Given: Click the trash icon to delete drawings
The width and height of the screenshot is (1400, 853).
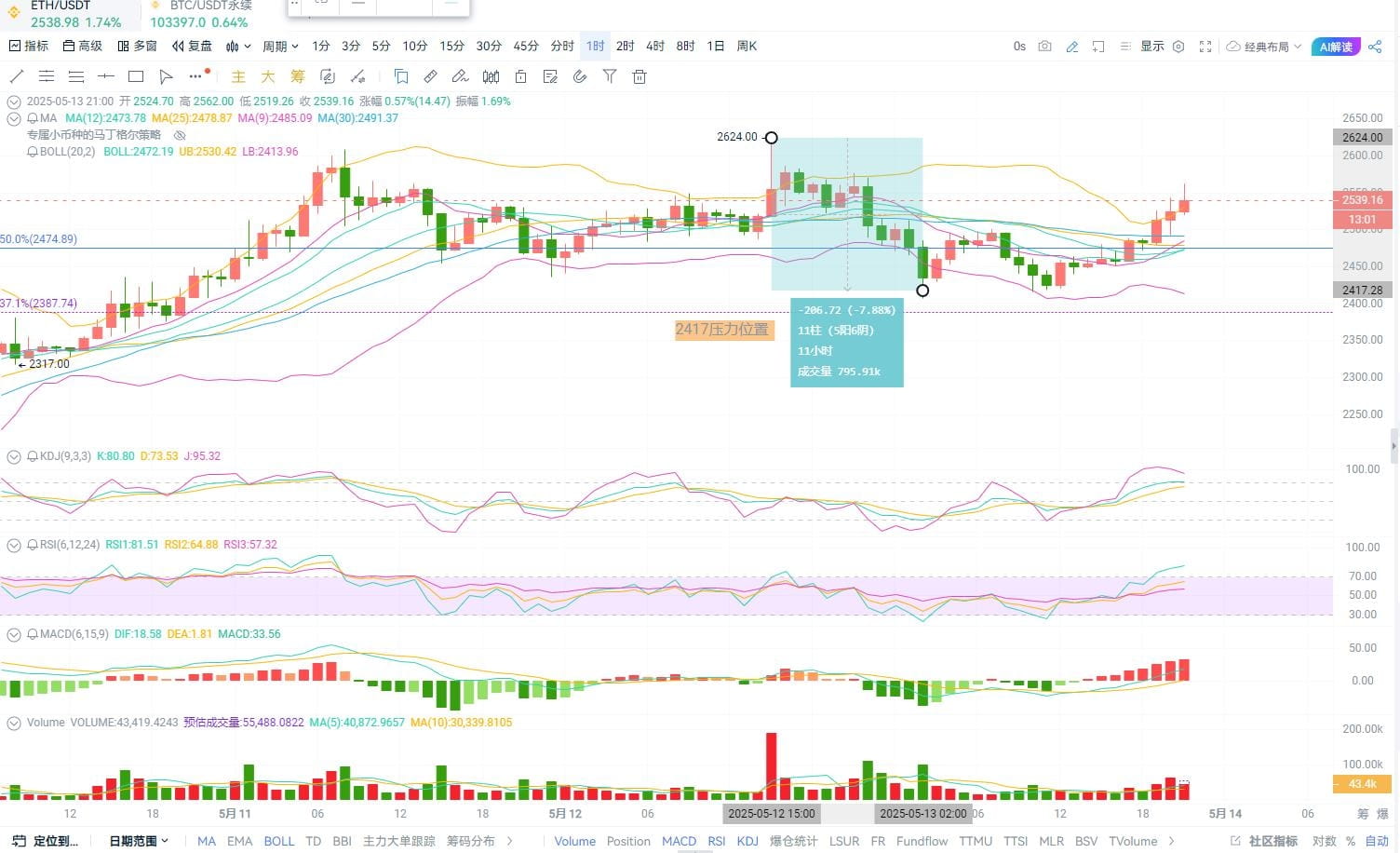Looking at the screenshot, I should pyautogui.click(x=639, y=76).
